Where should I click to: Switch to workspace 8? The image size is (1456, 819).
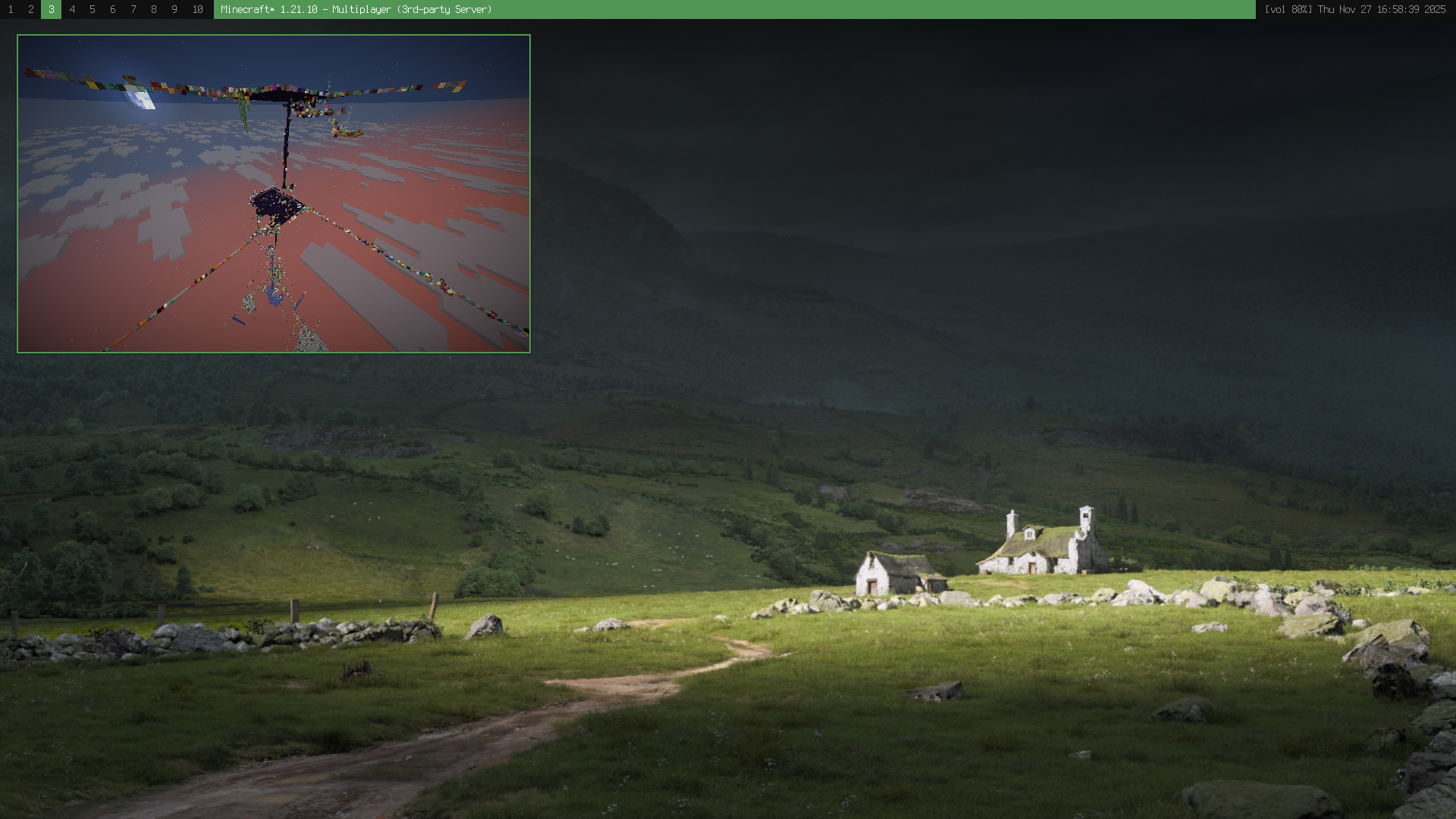pos(154,9)
